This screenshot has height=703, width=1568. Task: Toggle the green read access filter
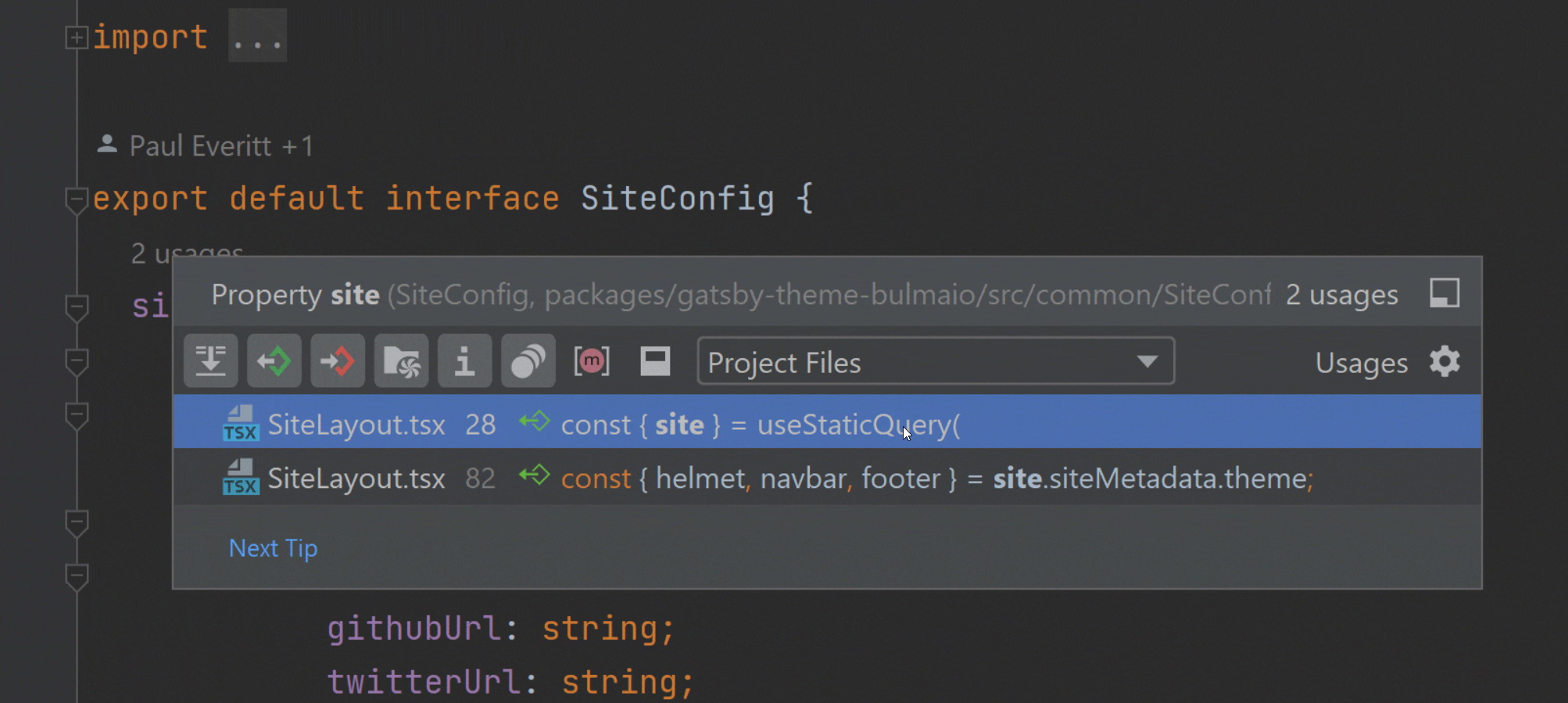click(274, 361)
